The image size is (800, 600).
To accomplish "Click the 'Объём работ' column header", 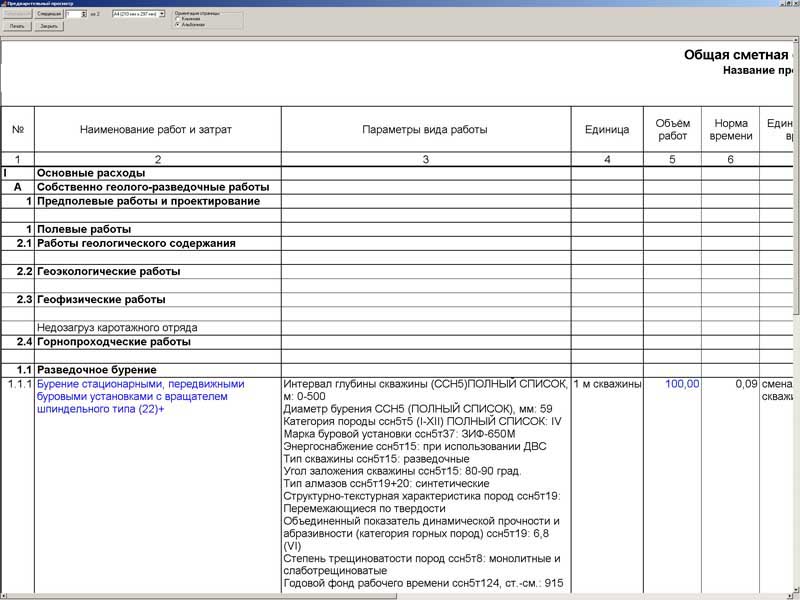I will (x=672, y=130).
